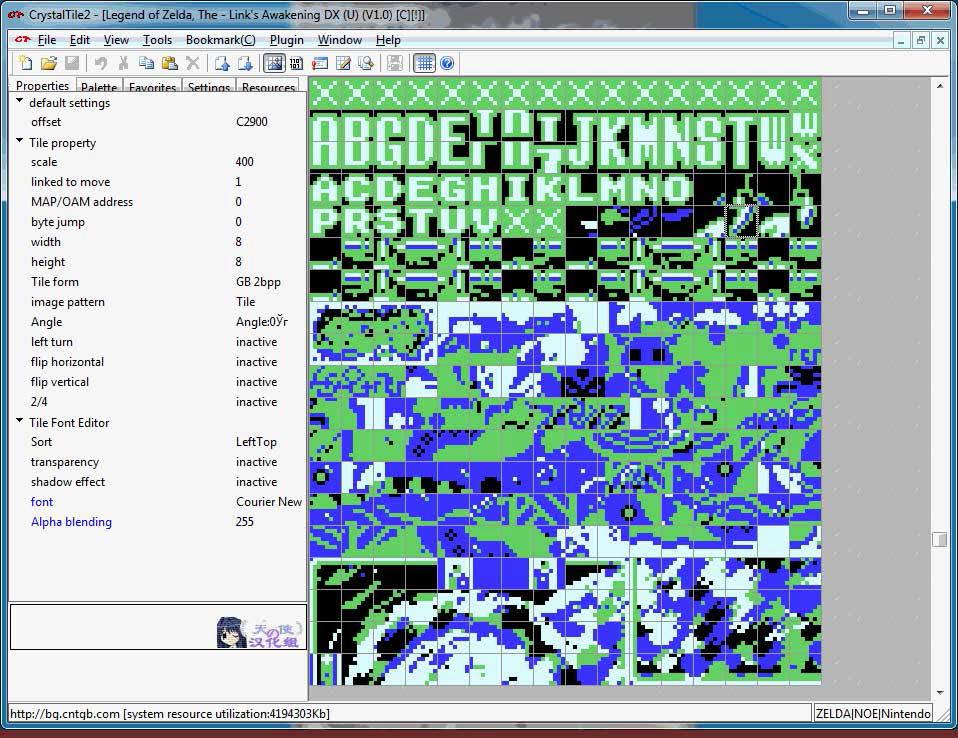The width and height of the screenshot is (958, 738).
Task: Switch to the Palette tab
Action: [x=98, y=87]
